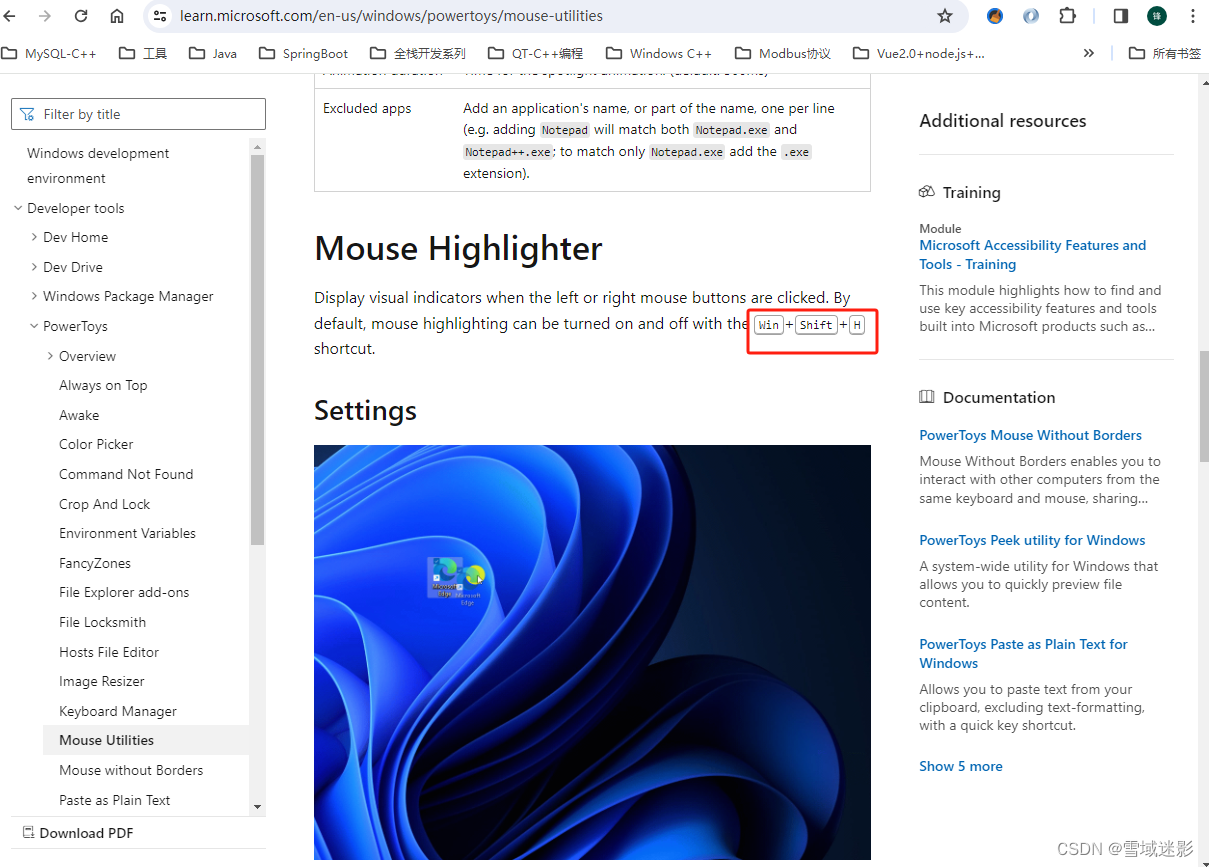Click the Show 5 more link
Screen dimensions: 1209x867
pyautogui.click(x=960, y=766)
